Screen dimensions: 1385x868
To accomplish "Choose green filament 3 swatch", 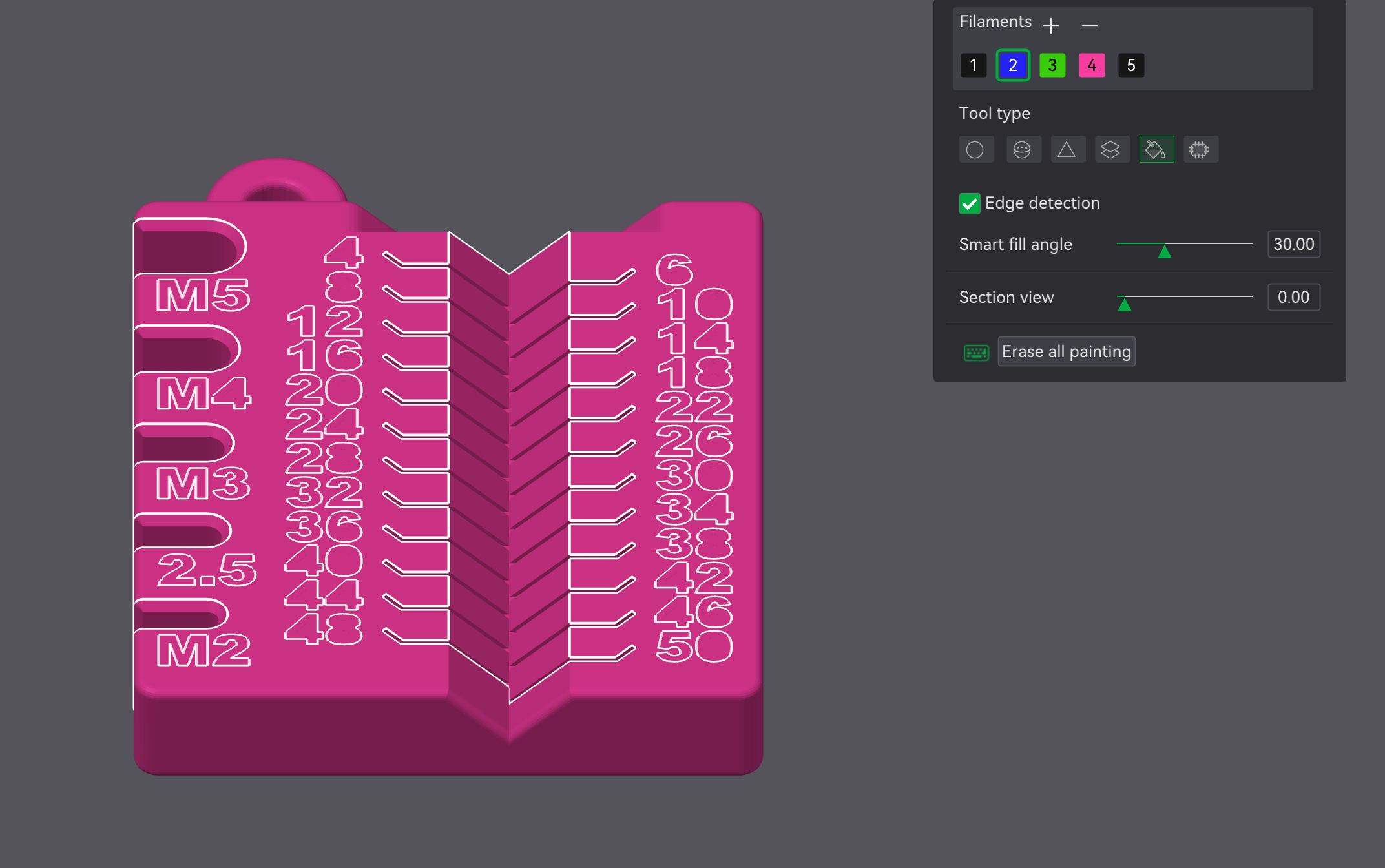I will [x=1052, y=65].
